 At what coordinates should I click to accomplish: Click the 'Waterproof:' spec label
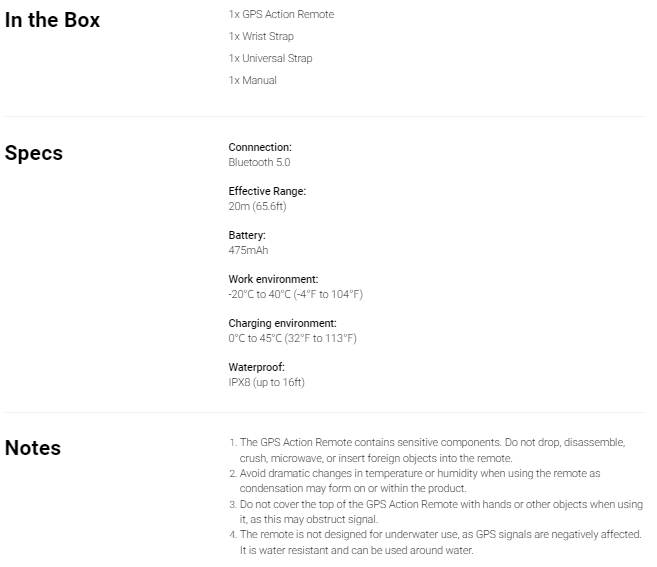click(x=256, y=367)
